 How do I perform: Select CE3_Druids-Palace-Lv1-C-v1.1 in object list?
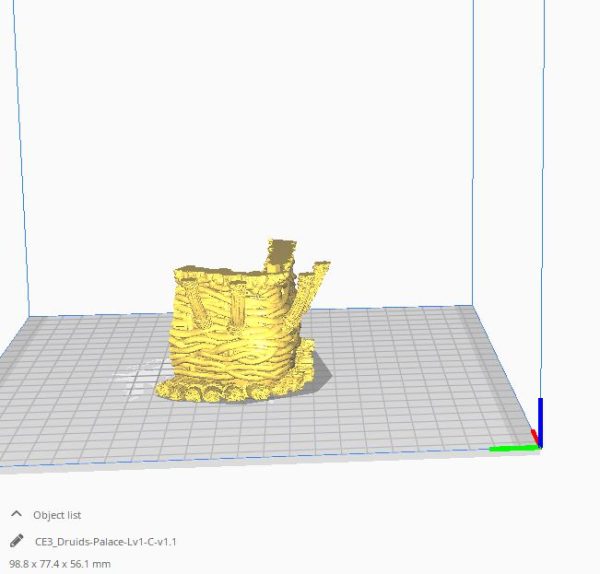click(x=105, y=541)
